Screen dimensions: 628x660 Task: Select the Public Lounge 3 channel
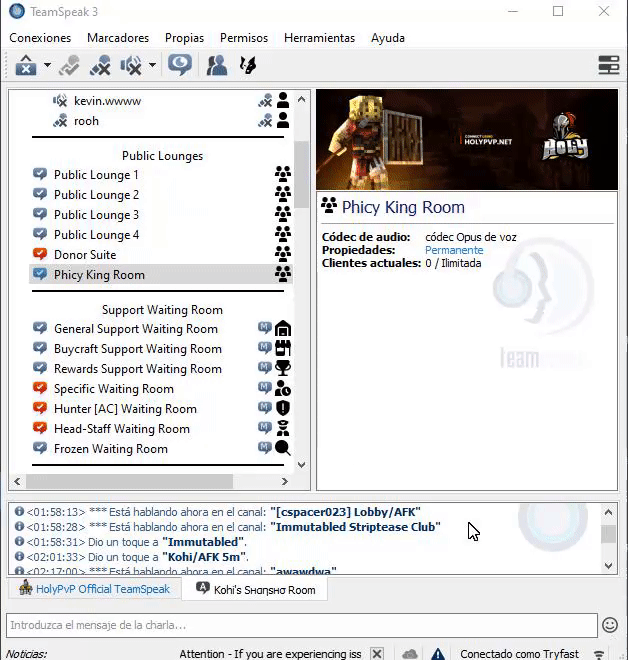pos(96,215)
